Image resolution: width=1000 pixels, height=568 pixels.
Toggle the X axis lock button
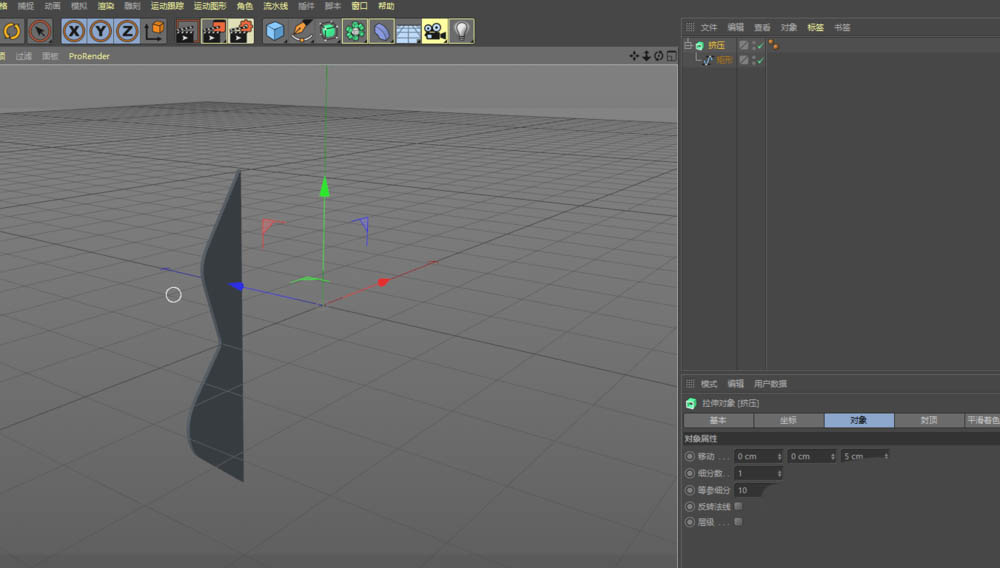[x=74, y=31]
